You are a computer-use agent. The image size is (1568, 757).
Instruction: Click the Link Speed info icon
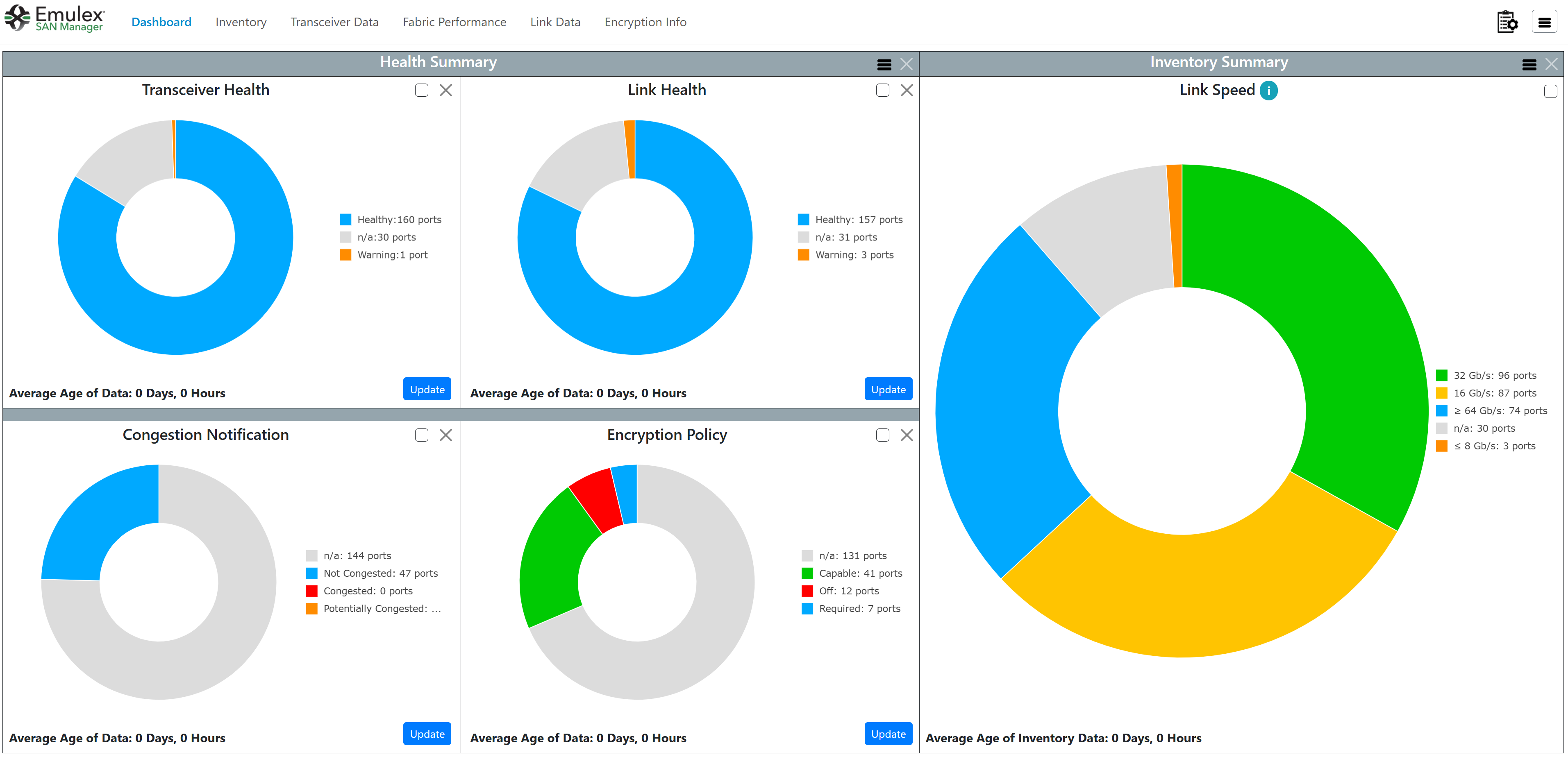pos(1268,91)
